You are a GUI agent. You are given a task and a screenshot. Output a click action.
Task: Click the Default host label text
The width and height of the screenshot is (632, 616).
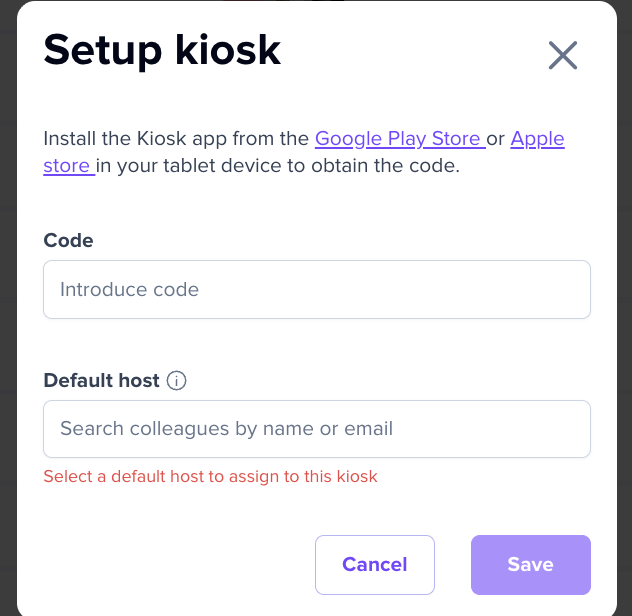point(101,381)
